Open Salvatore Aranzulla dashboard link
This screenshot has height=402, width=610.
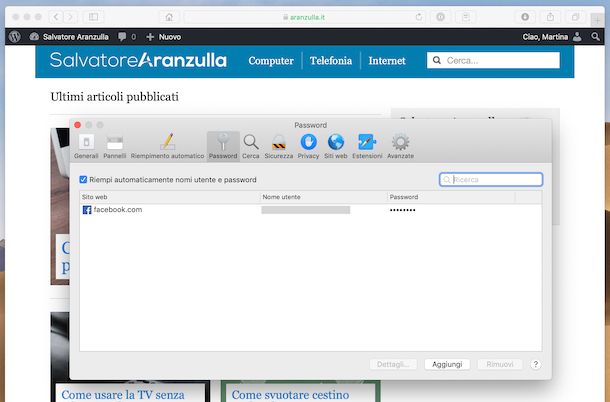(69, 37)
